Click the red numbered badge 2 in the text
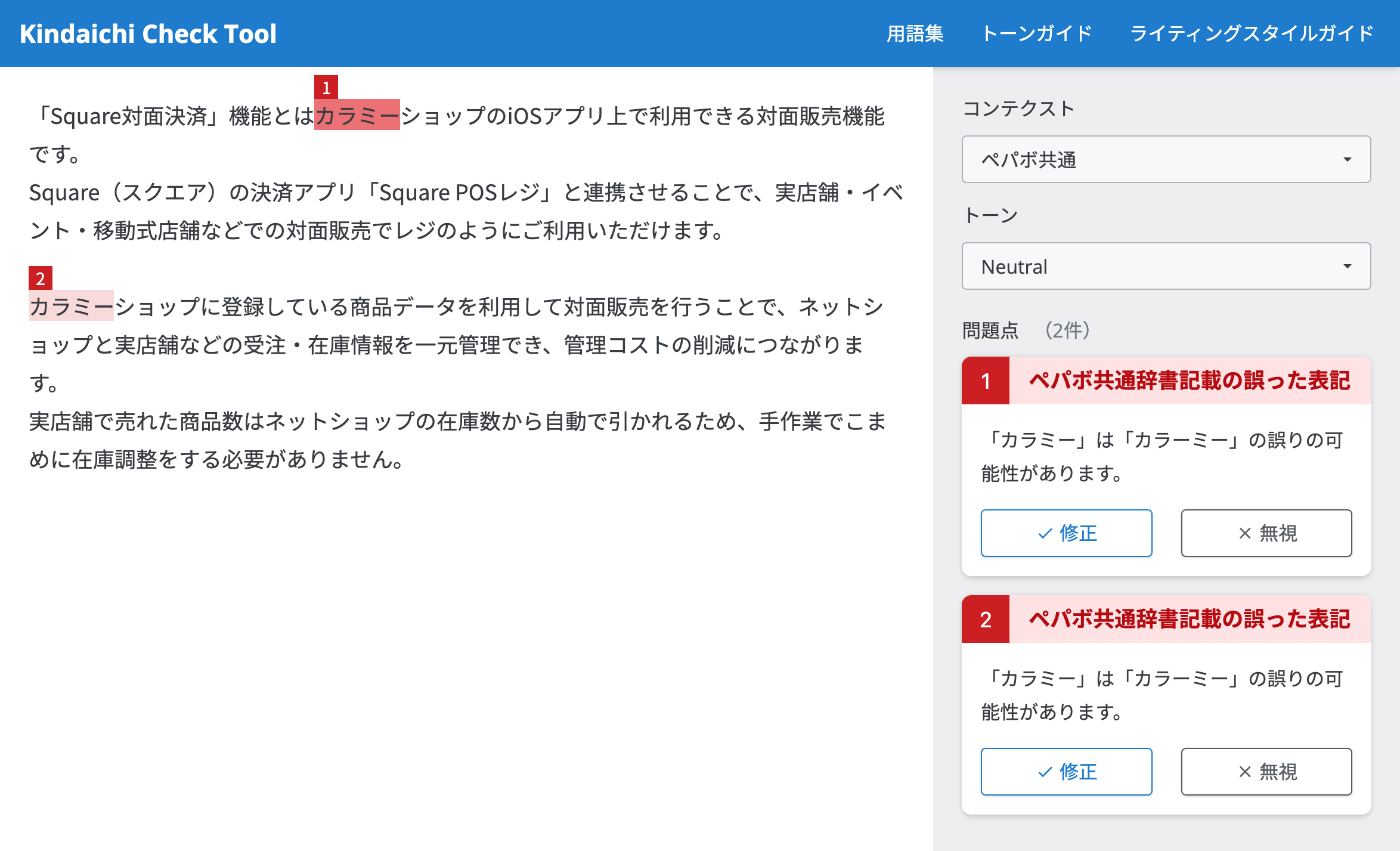Image resolution: width=1400 pixels, height=851 pixels. [39, 278]
